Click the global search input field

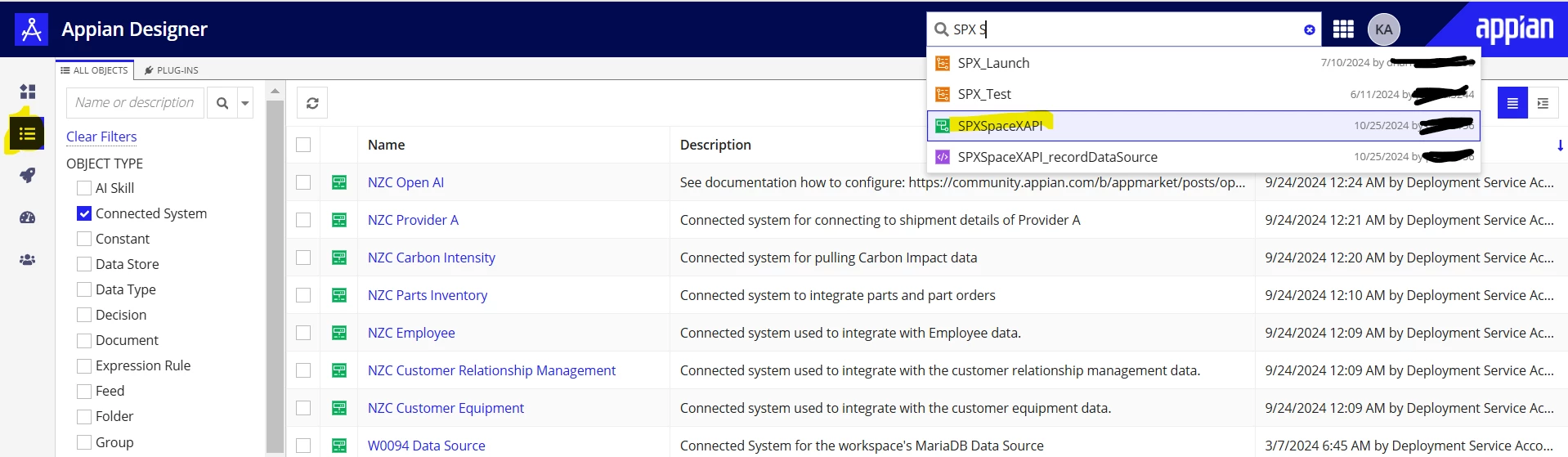pyautogui.click(x=1124, y=29)
